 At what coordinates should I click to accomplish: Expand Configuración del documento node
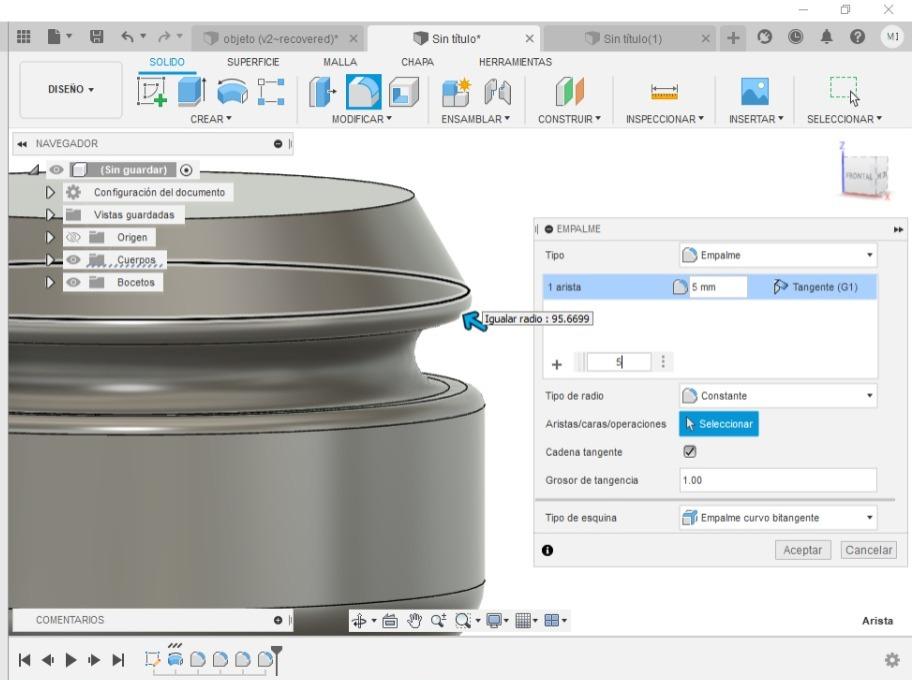(x=50, y=192)
